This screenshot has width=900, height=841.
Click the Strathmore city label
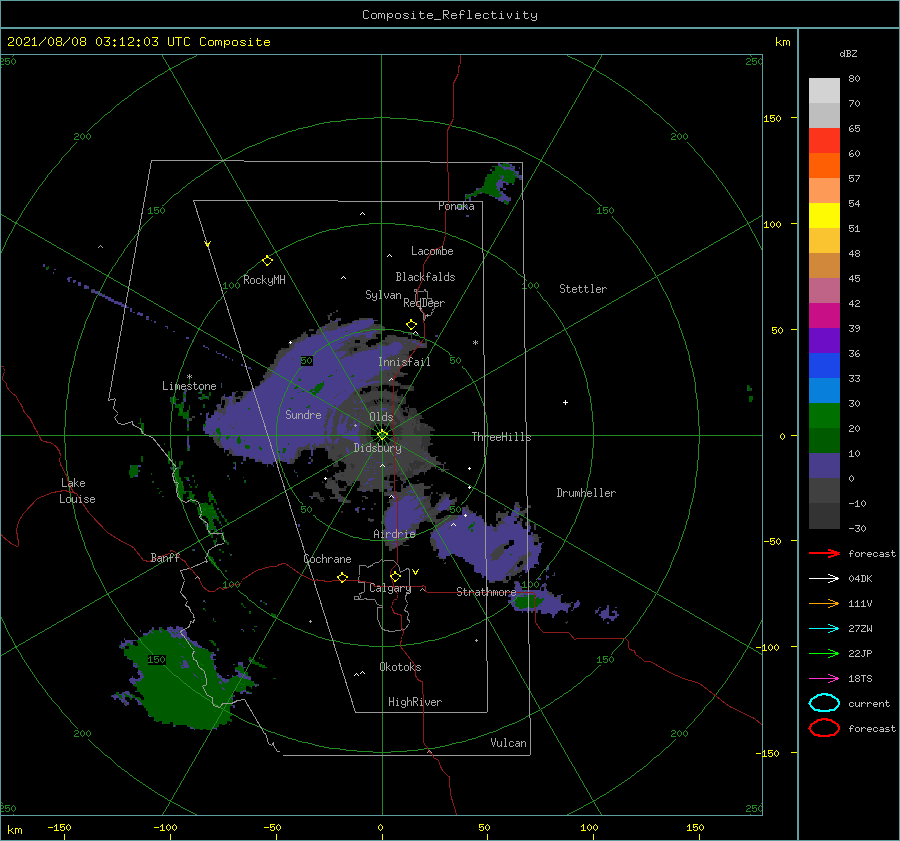(x=486, y=592)
